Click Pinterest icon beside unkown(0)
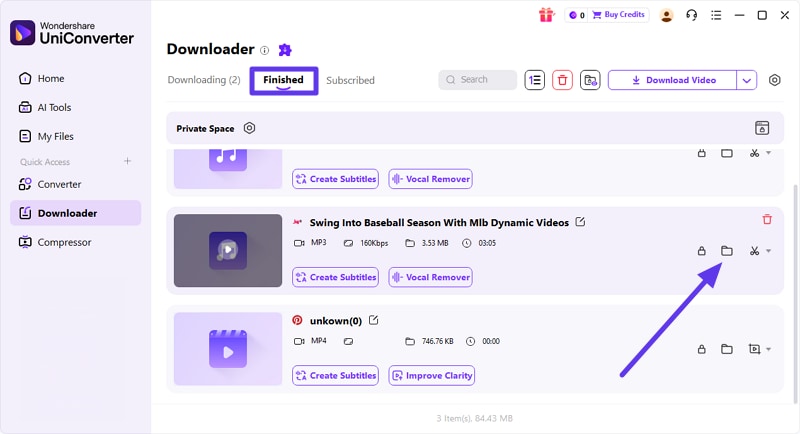 point(297,320)
